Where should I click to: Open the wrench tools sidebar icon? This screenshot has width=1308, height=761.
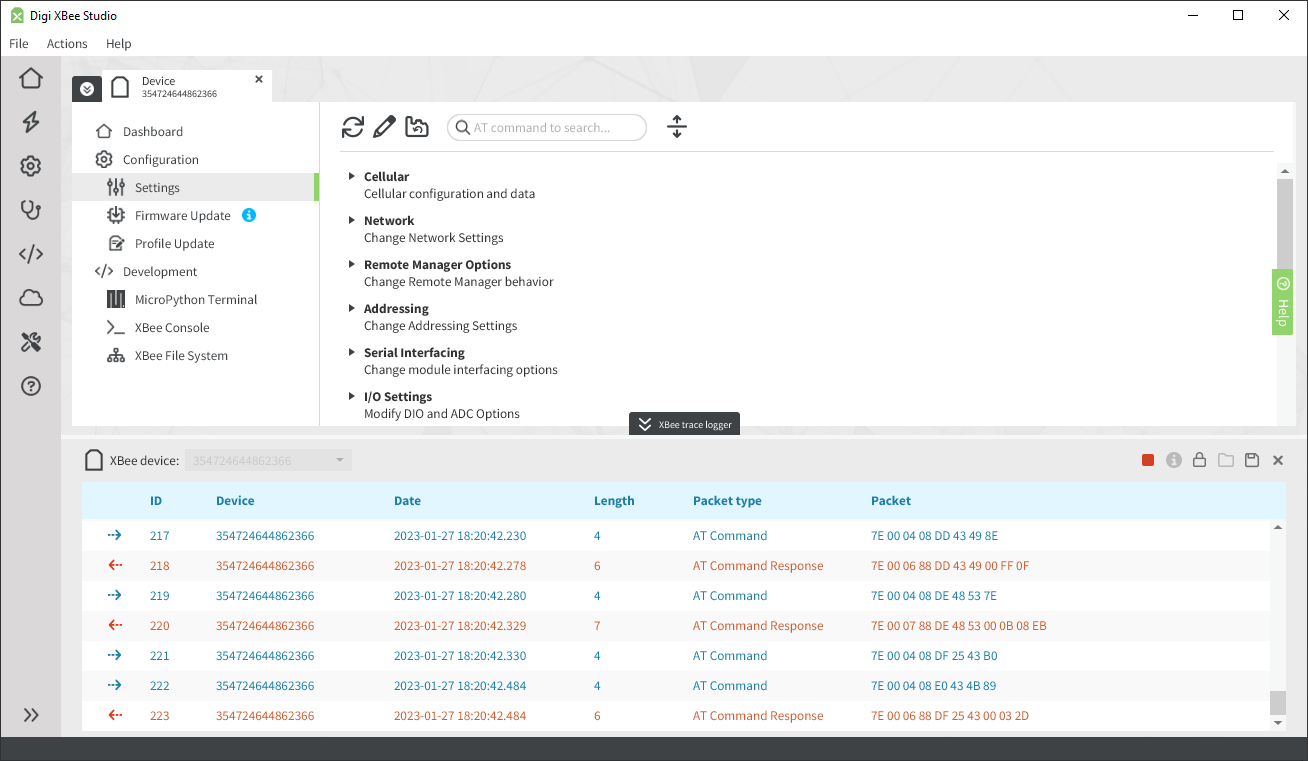(x=31, y=342)
